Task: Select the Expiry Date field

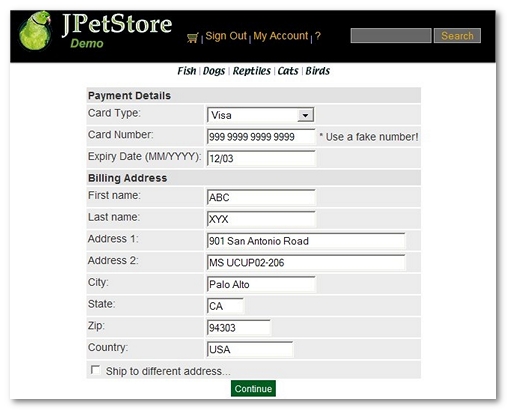Action: (261, 158)
